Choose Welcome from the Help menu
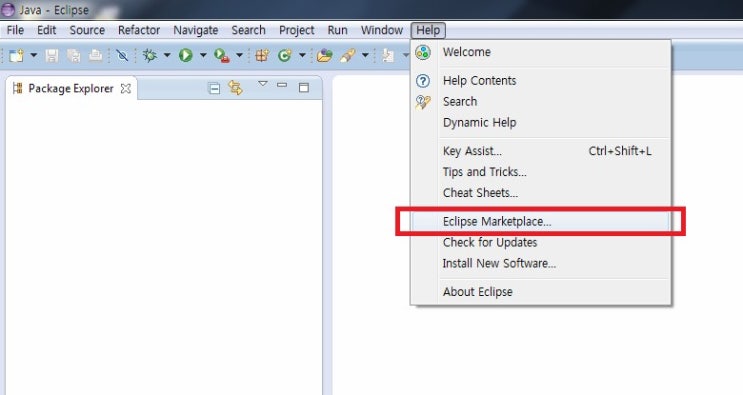This screenshot has width=743, height=395. coord(541,52)
